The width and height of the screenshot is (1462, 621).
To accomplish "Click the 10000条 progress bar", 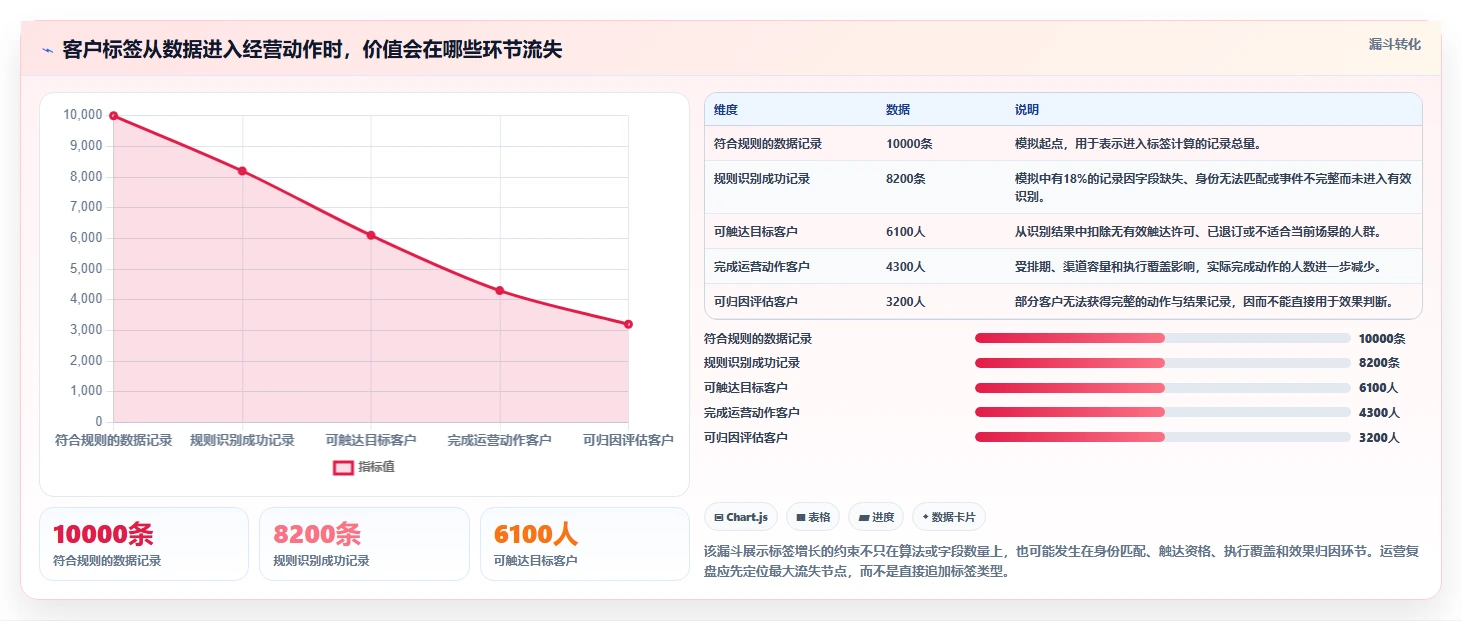I will pyautogui.click(x=1162, y=338).
